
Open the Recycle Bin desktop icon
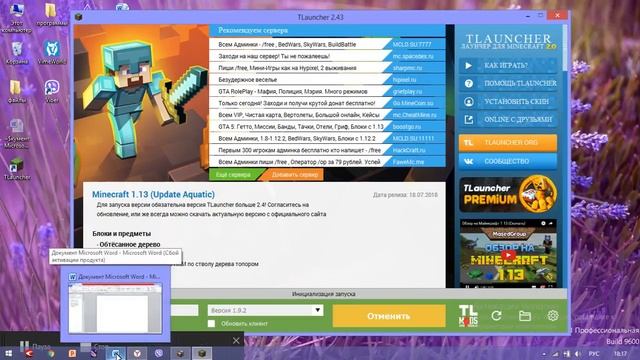[17, 53]
